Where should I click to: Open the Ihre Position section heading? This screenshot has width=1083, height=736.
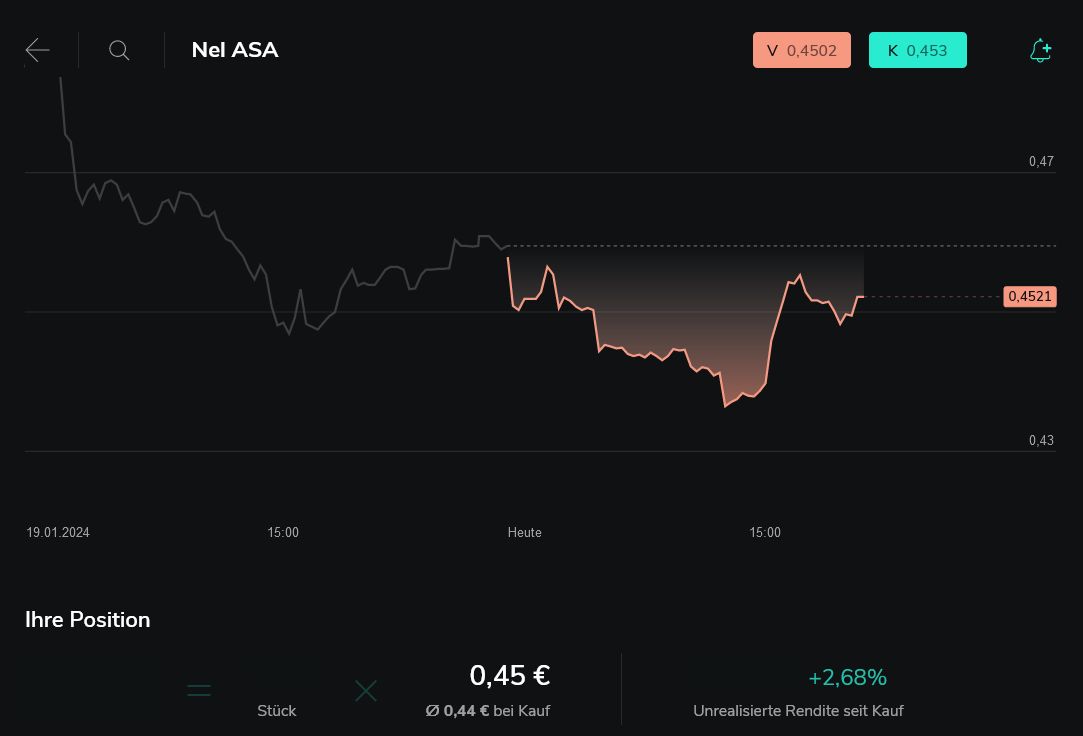(88, 620)
